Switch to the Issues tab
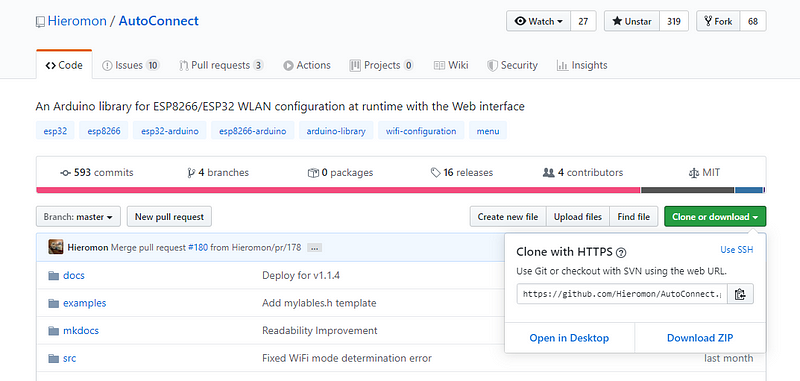Screen dimensions: 800x381 point(131,65)
